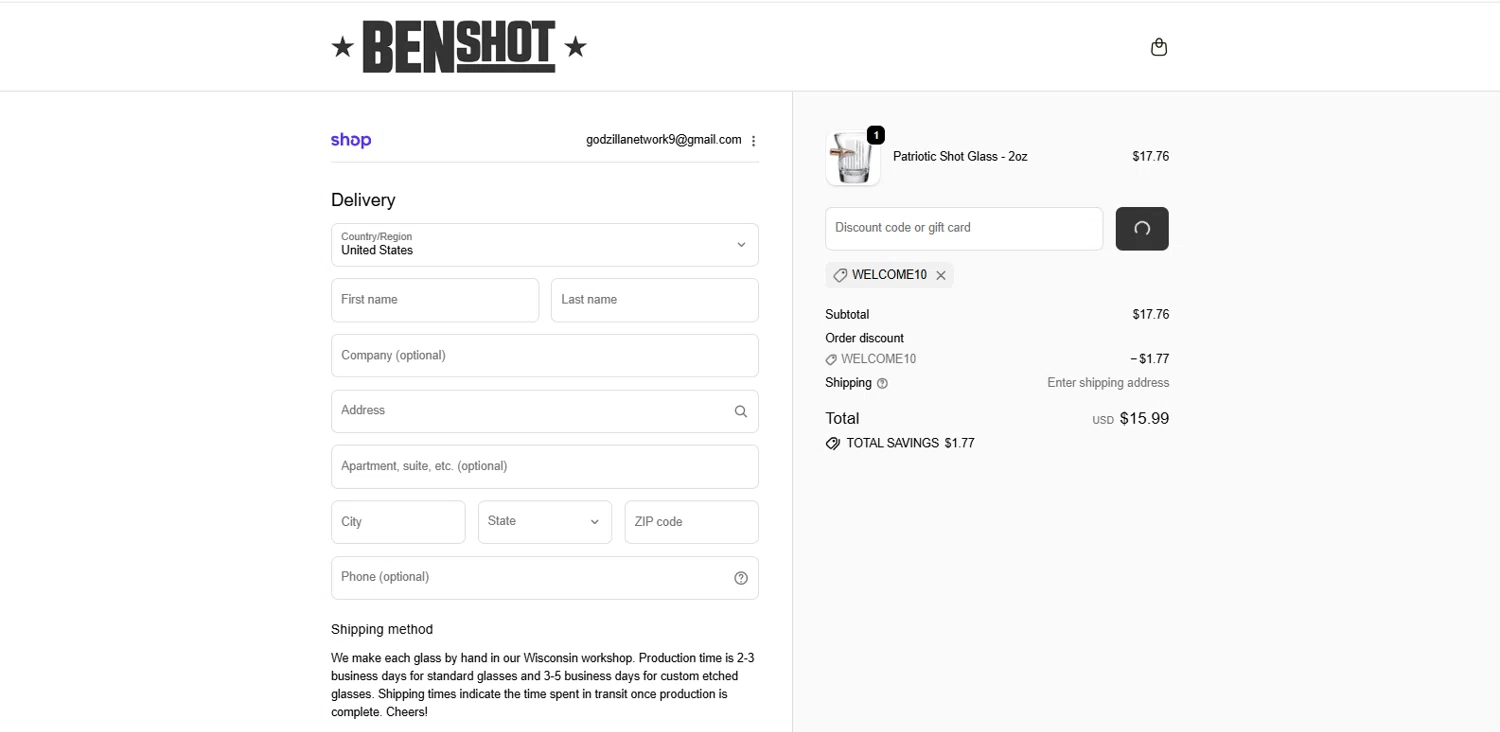1500x732 pixels.
Task: Click the USD $15.99 total amount
Action: coord(1131,419)
